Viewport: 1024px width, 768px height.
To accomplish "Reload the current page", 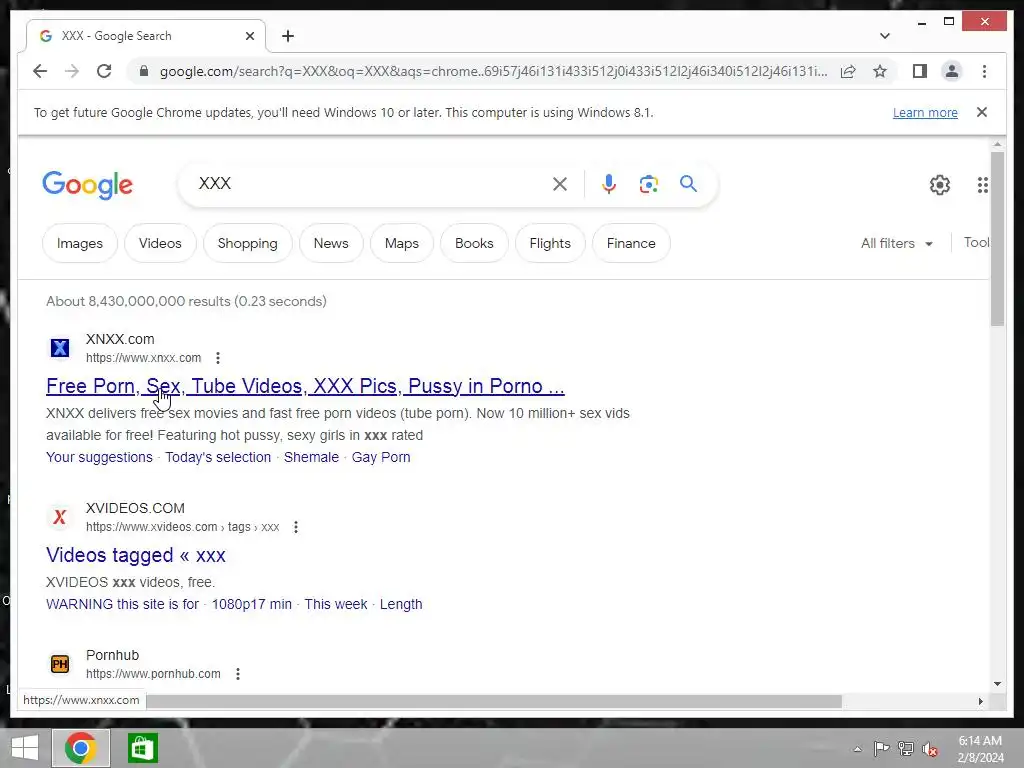I will point(104,71).
